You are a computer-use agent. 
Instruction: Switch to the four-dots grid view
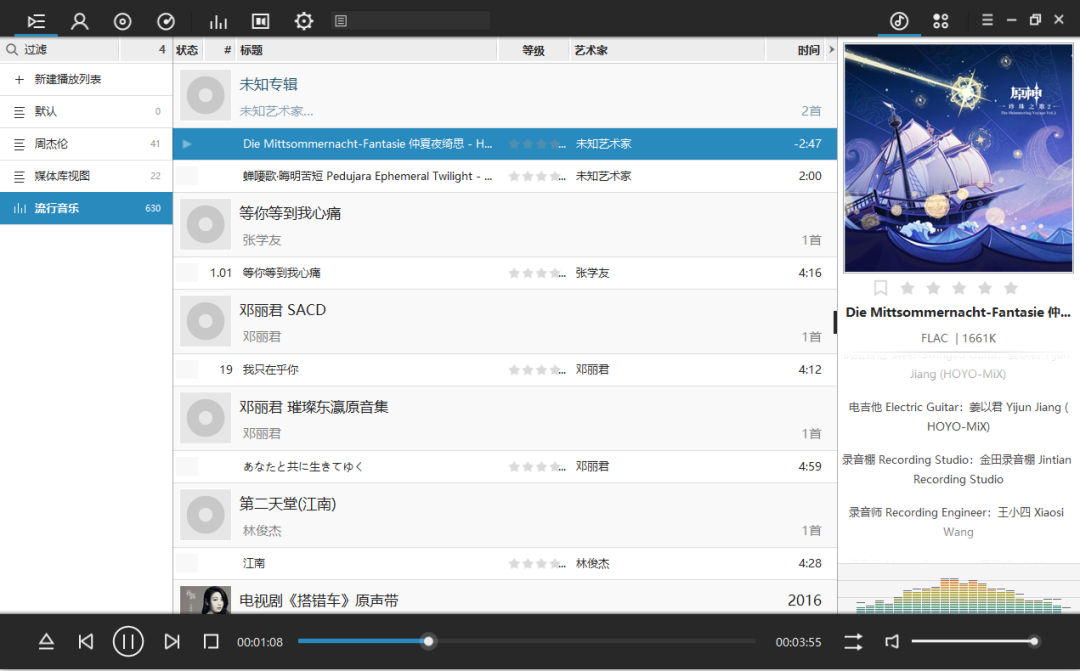pos(941,21)
